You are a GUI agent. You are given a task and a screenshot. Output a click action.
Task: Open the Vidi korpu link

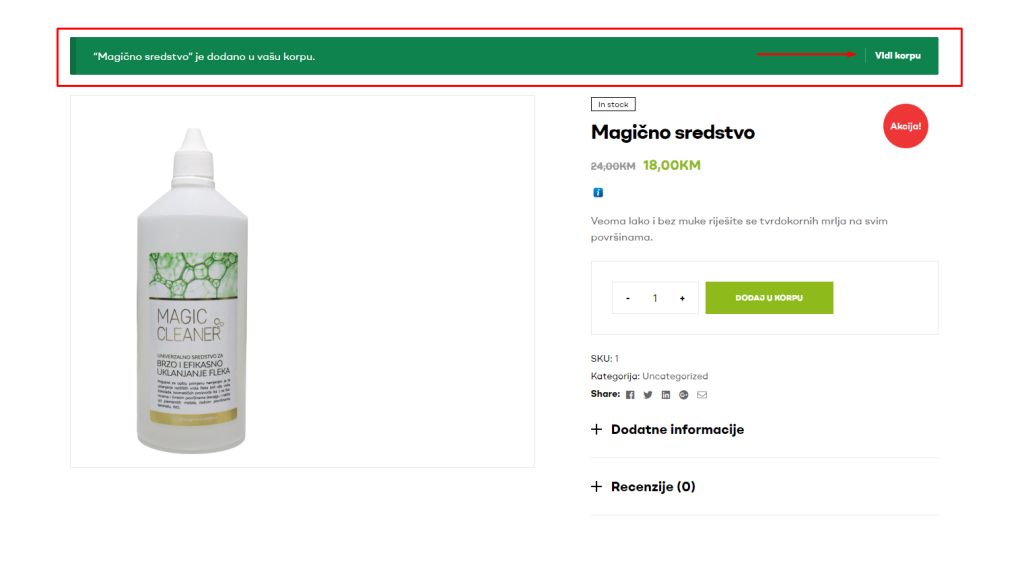[x=898, y=56]
